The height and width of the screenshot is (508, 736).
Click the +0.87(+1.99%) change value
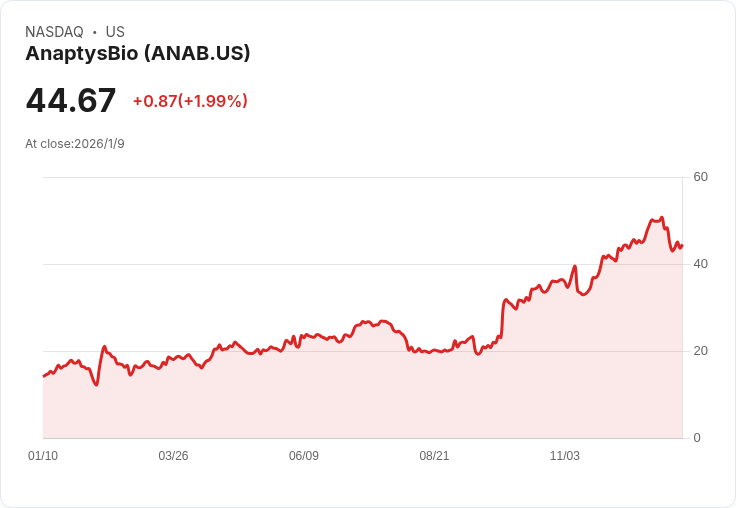click(190, 101)
